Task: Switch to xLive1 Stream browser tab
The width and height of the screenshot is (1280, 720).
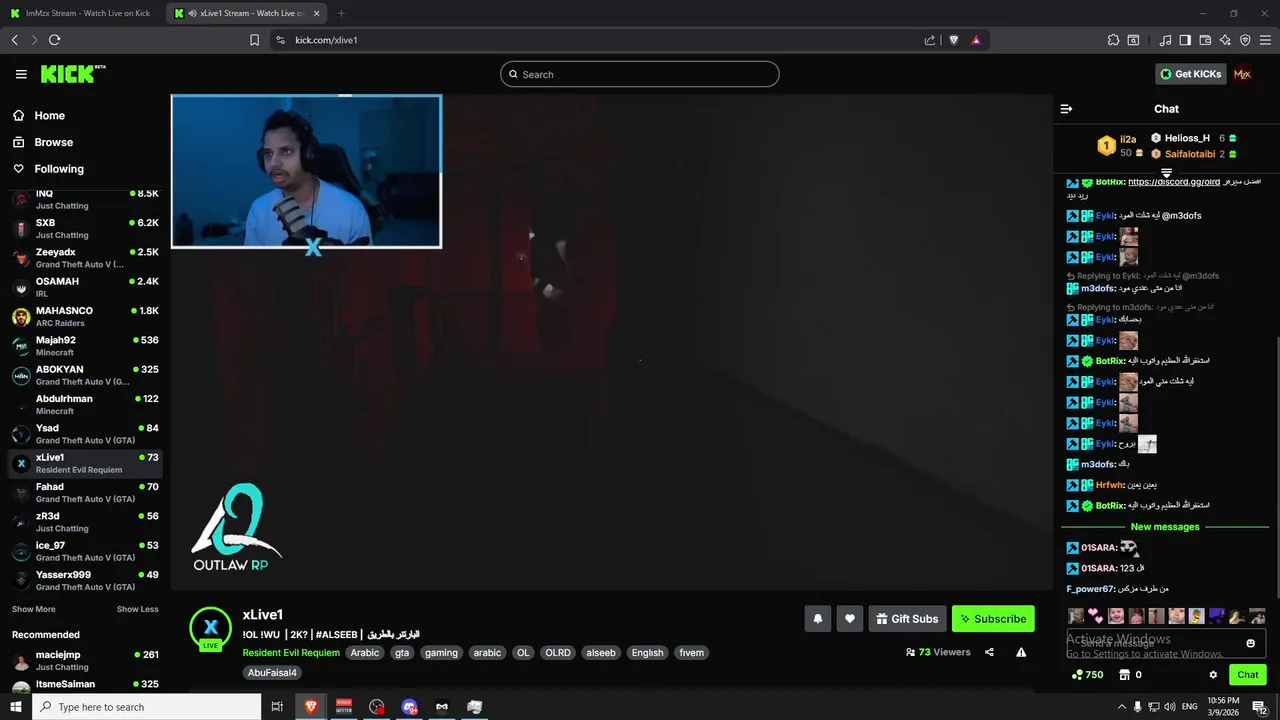Action: click(x=247, y=13)
